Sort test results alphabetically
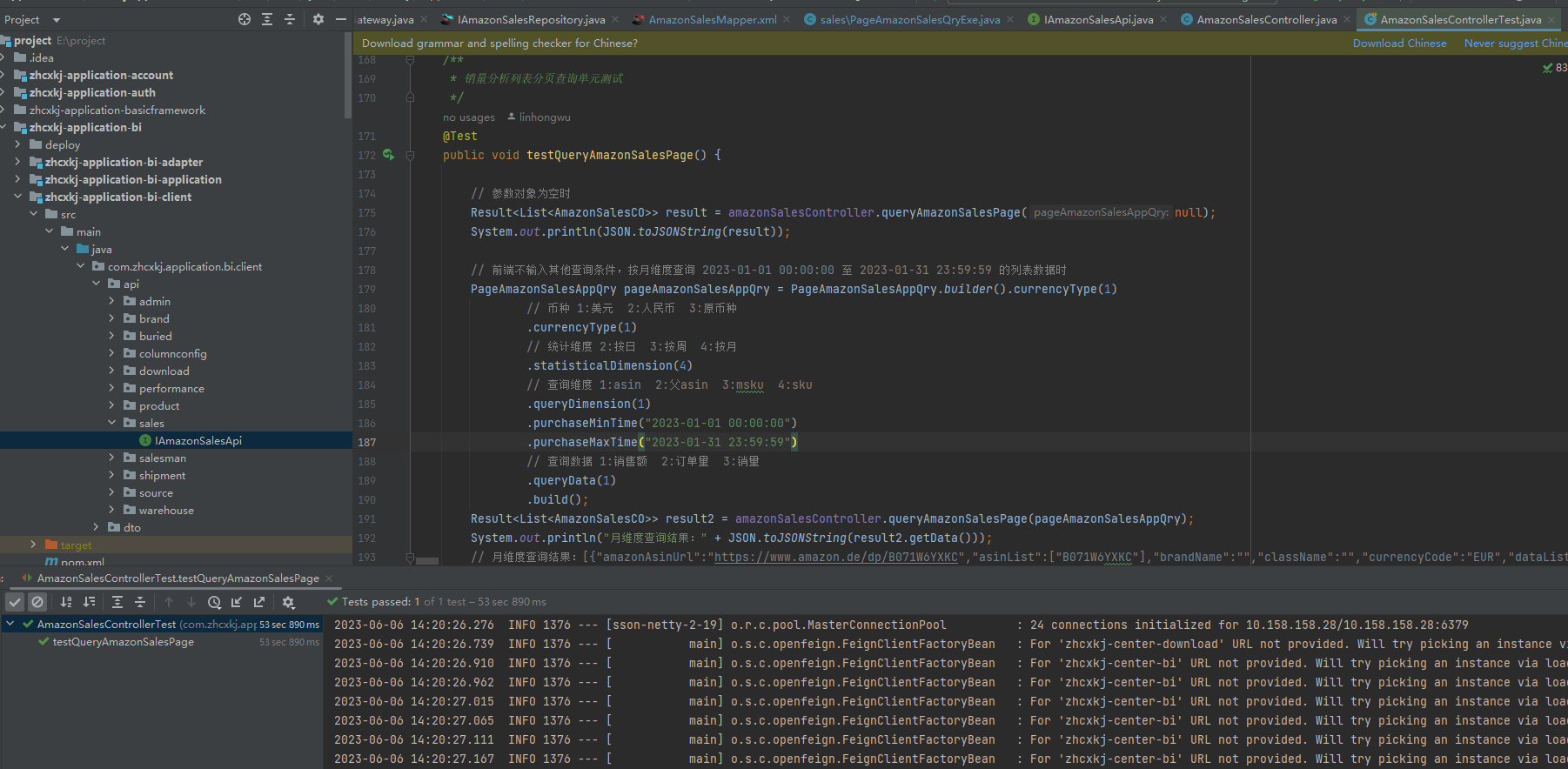The image size is (1568, 769). (66, 602)
